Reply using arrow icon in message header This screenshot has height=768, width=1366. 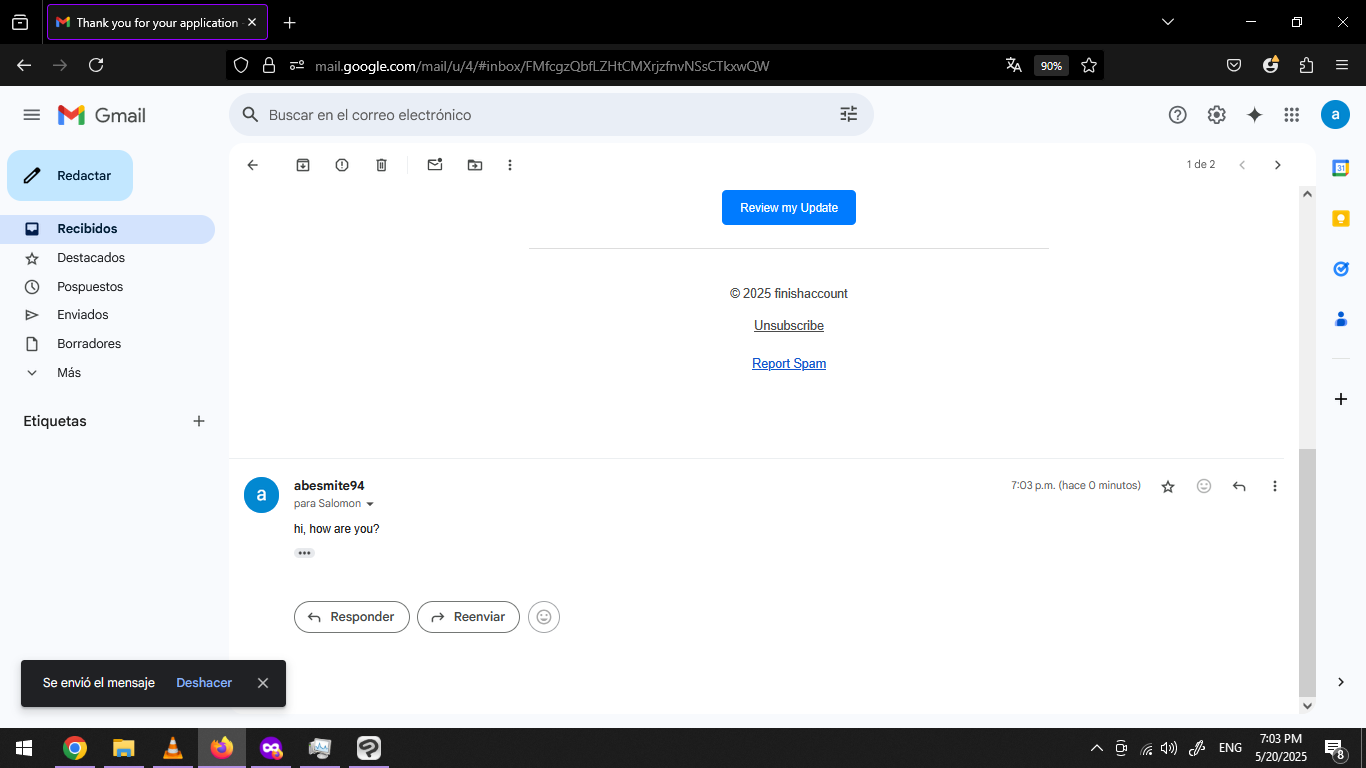click(x=1239, y=486)
